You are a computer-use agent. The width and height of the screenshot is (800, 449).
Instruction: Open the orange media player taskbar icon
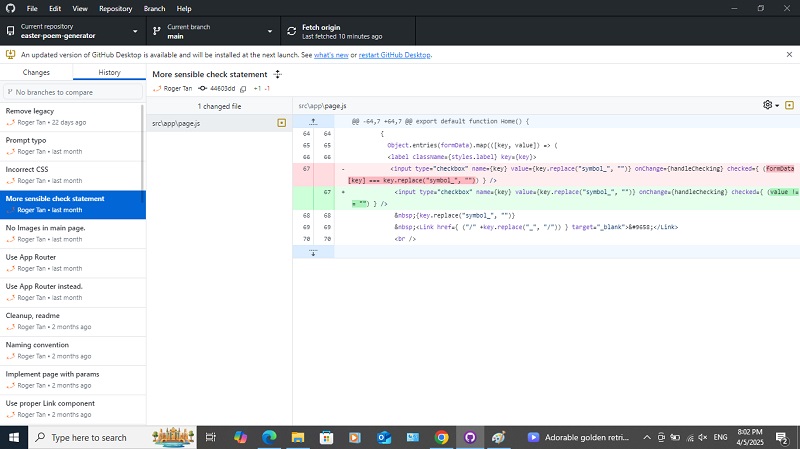tap(355, 437)
